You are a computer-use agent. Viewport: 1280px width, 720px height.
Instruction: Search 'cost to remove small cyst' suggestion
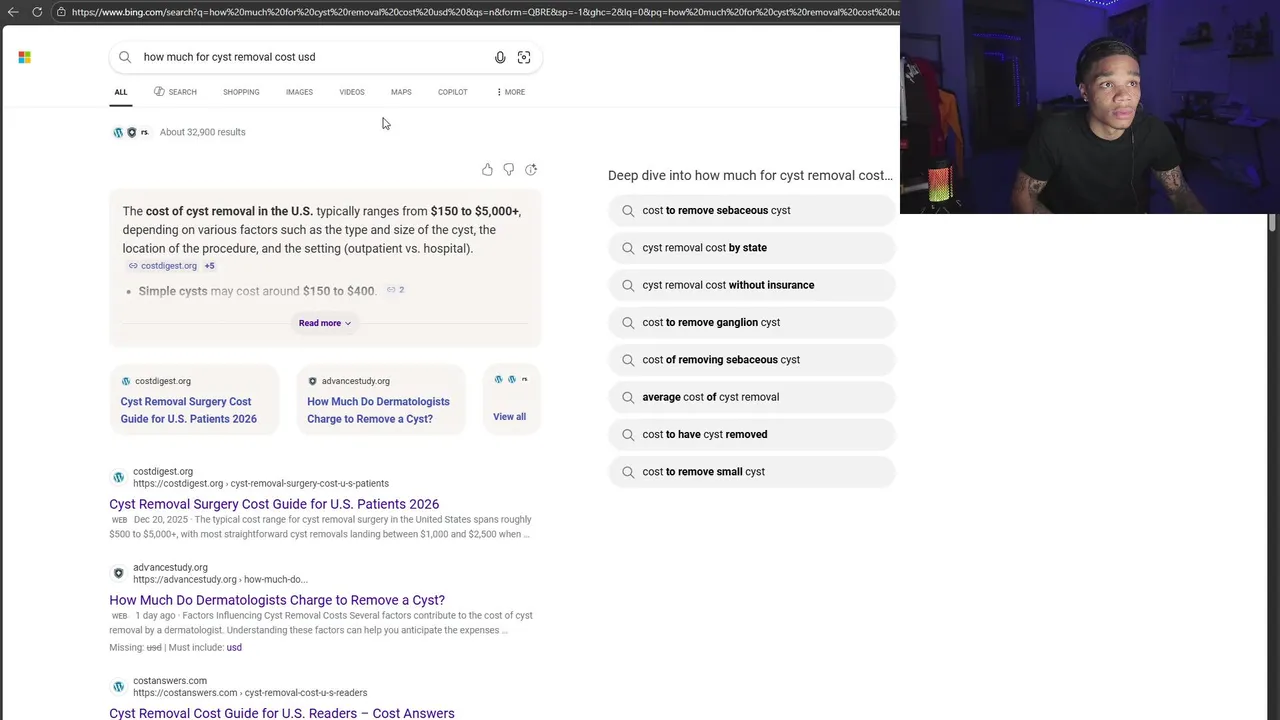(x=751, y=472)
